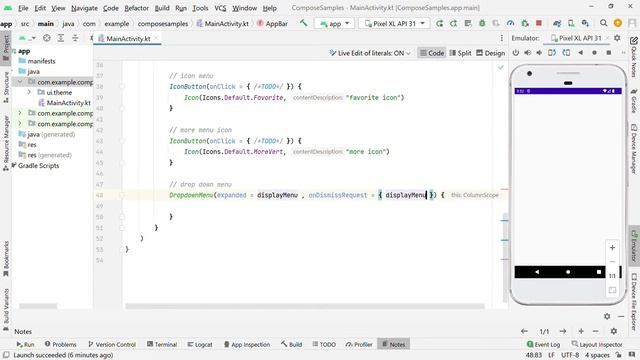Toggle the Project tool window stripe

(x=6, y=48)
